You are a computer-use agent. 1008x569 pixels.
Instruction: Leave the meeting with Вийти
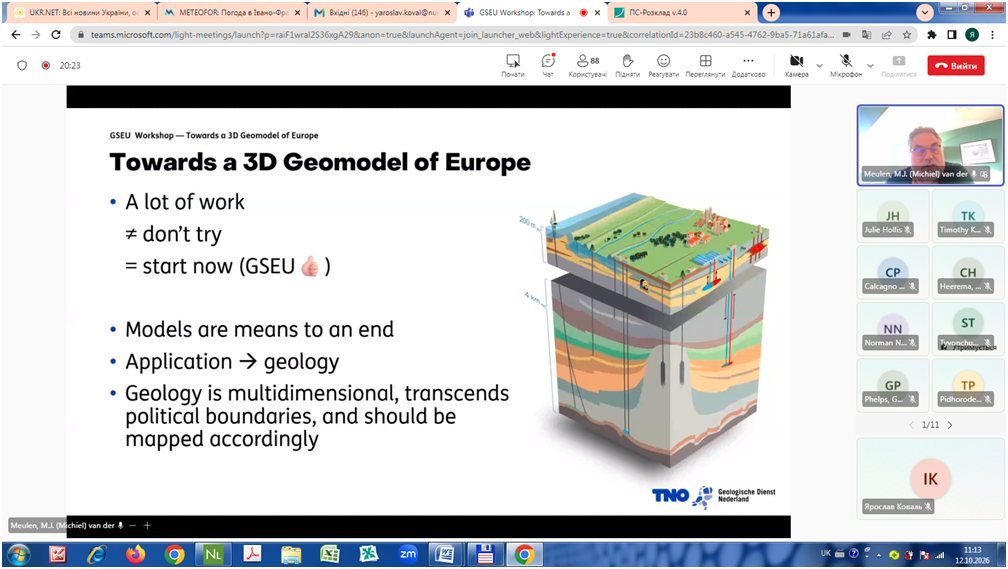[x=956, y=66]
